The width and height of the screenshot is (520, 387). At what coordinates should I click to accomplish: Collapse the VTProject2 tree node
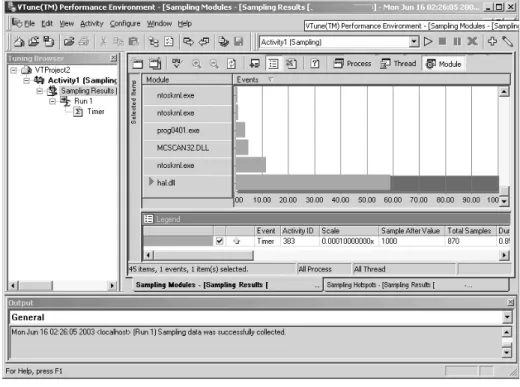pos(14,70)
